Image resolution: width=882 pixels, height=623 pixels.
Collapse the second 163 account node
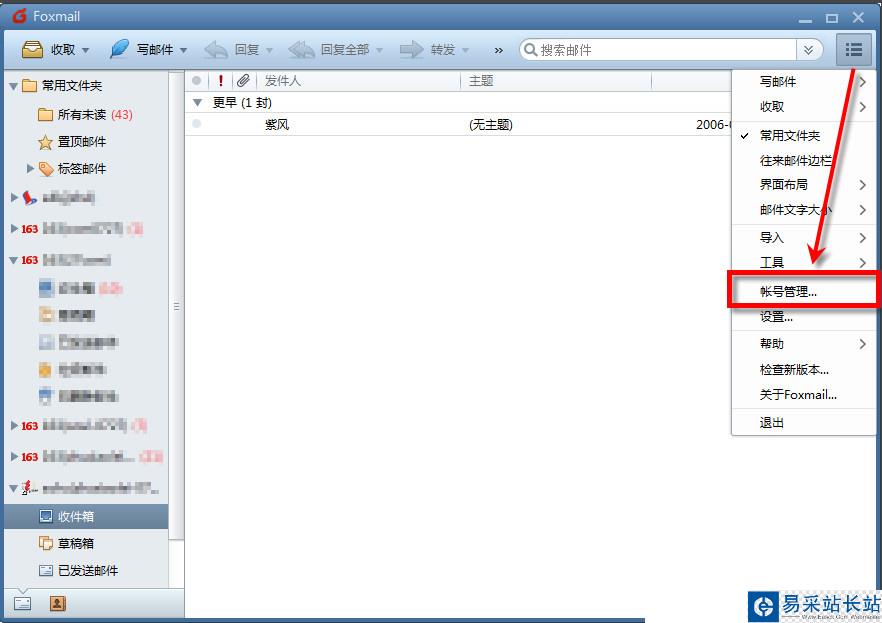(x=14, y=260)
